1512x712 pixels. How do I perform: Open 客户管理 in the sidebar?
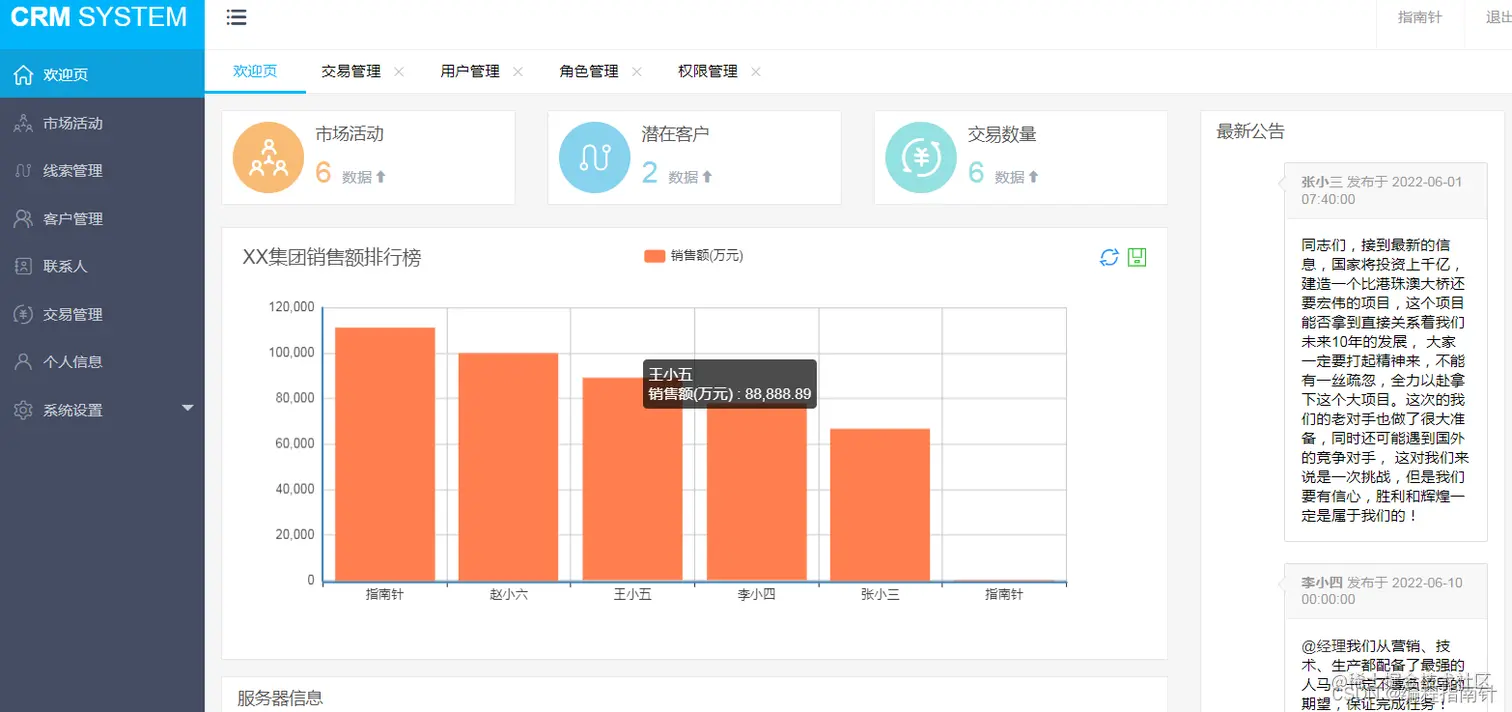102,218
